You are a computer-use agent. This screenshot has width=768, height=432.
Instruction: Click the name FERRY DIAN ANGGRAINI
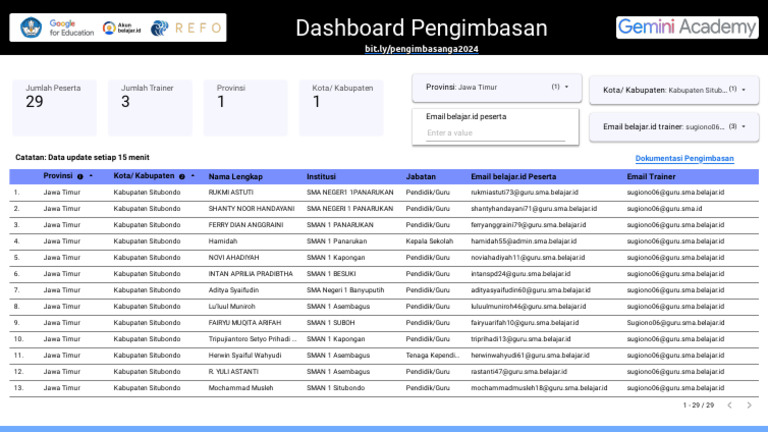click(247, 225)
